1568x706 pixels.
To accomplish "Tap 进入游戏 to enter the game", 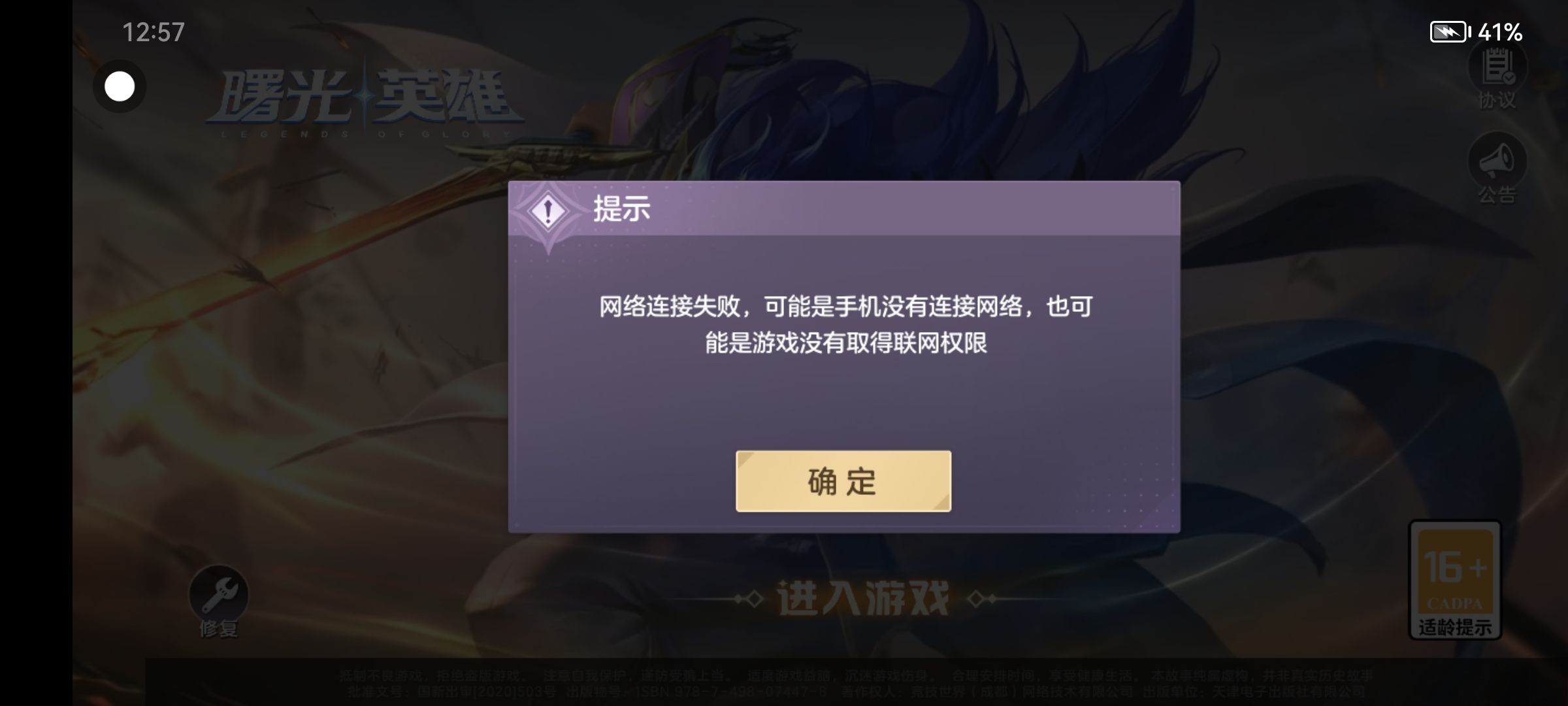I will tap(862, 598).
